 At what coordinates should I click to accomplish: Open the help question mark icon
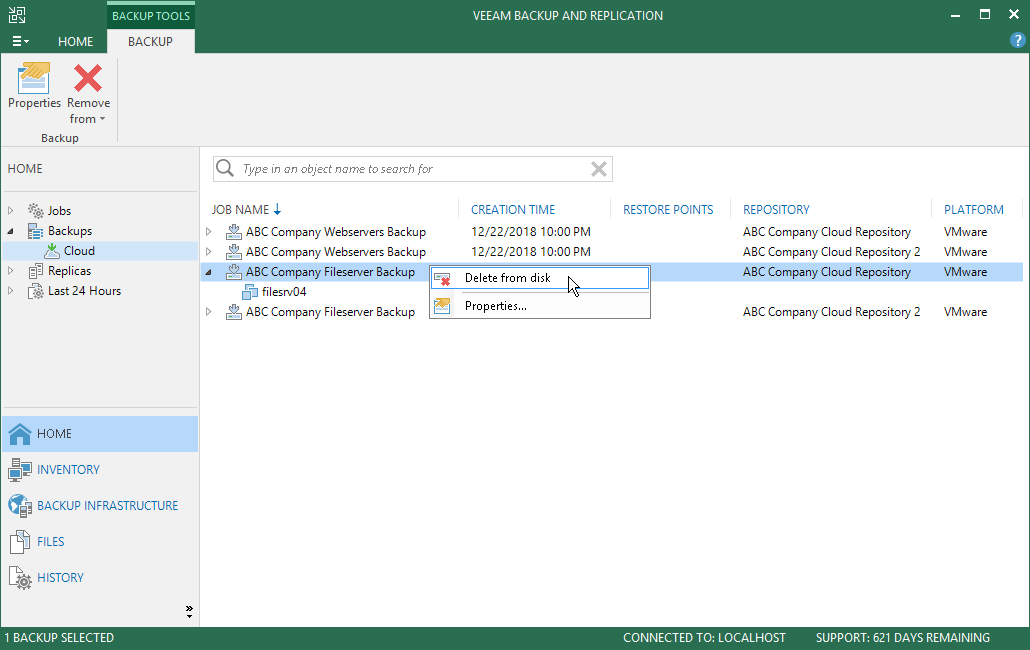[1017, 41]
